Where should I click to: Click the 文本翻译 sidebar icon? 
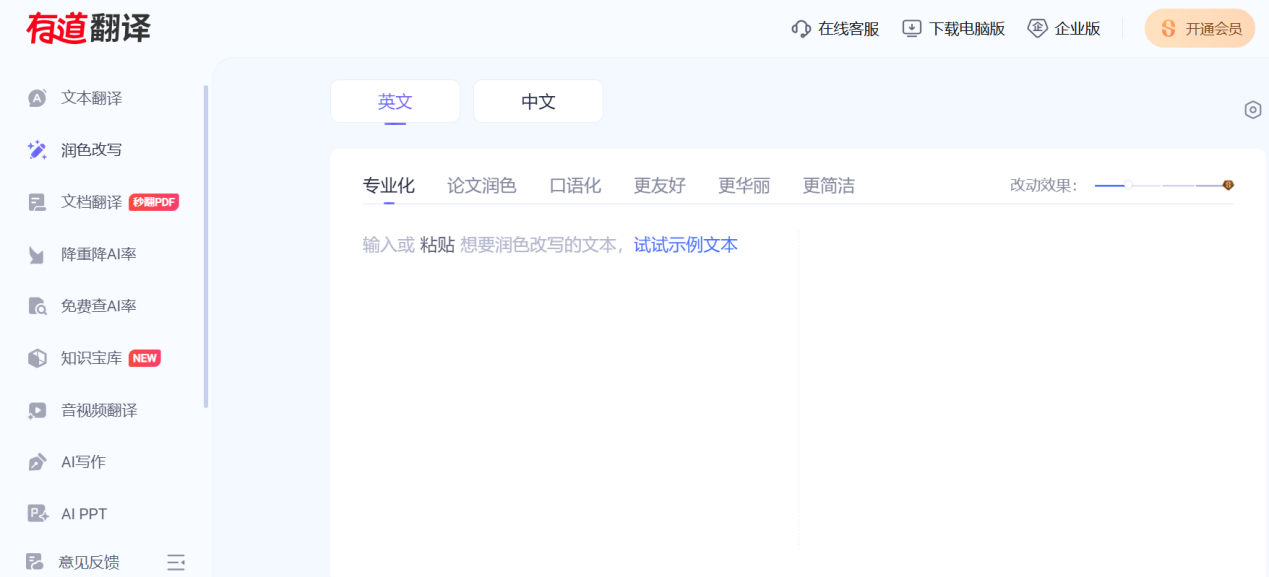[x=37, y=98]
